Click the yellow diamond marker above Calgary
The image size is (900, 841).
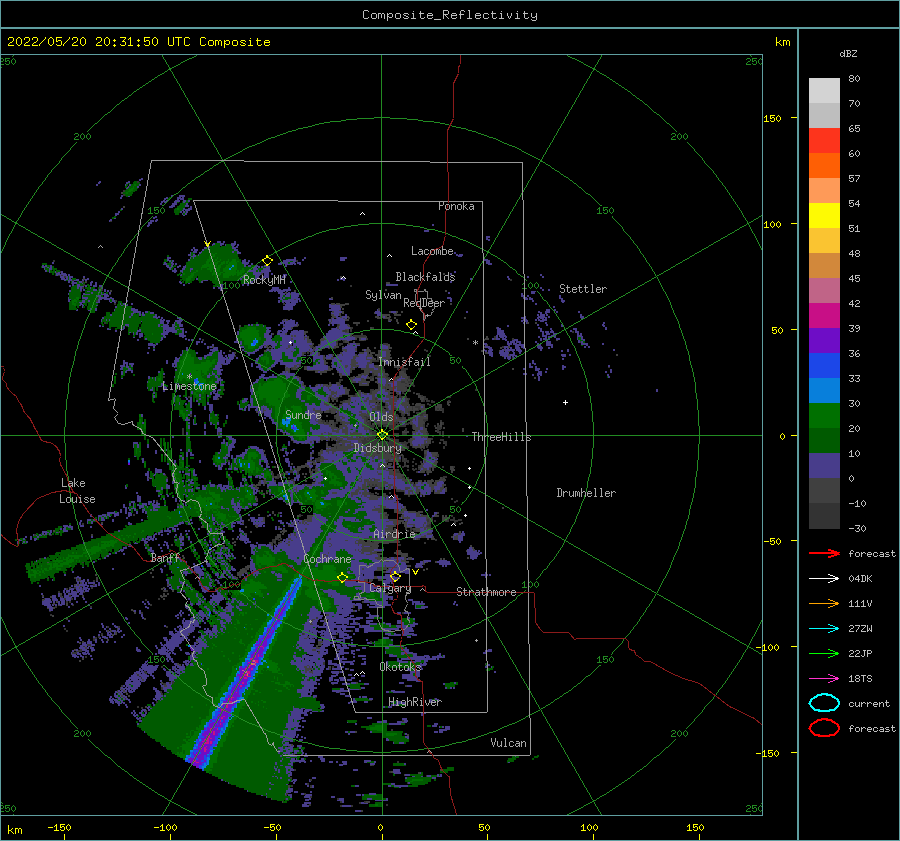[395, 576]
